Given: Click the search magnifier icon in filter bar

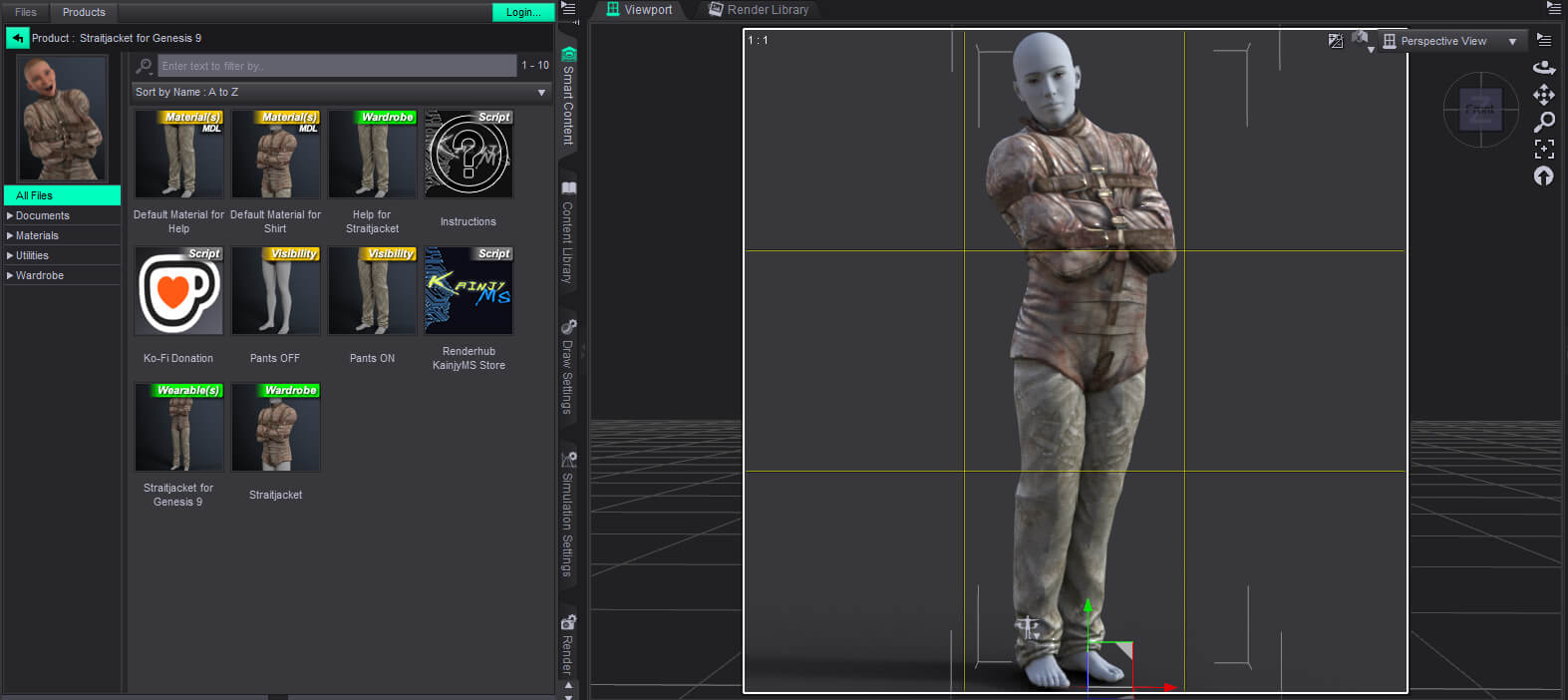Looking at the screenshot, I should click(x=145, y=66).
